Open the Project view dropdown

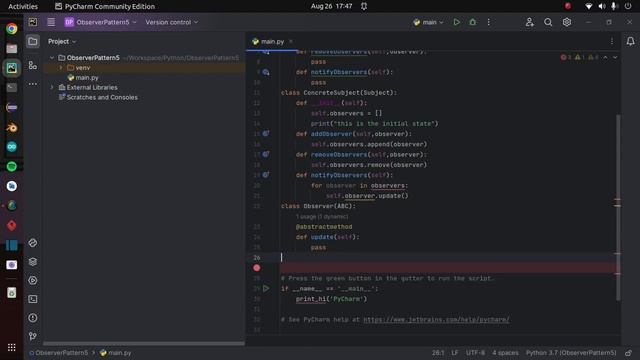(x=62, y=41)
